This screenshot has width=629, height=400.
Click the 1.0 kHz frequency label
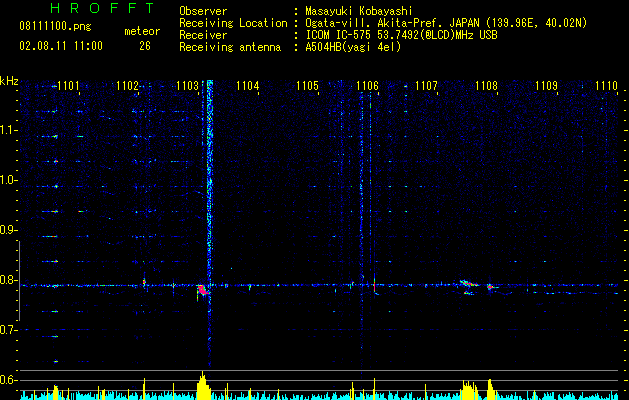(8, 180)
